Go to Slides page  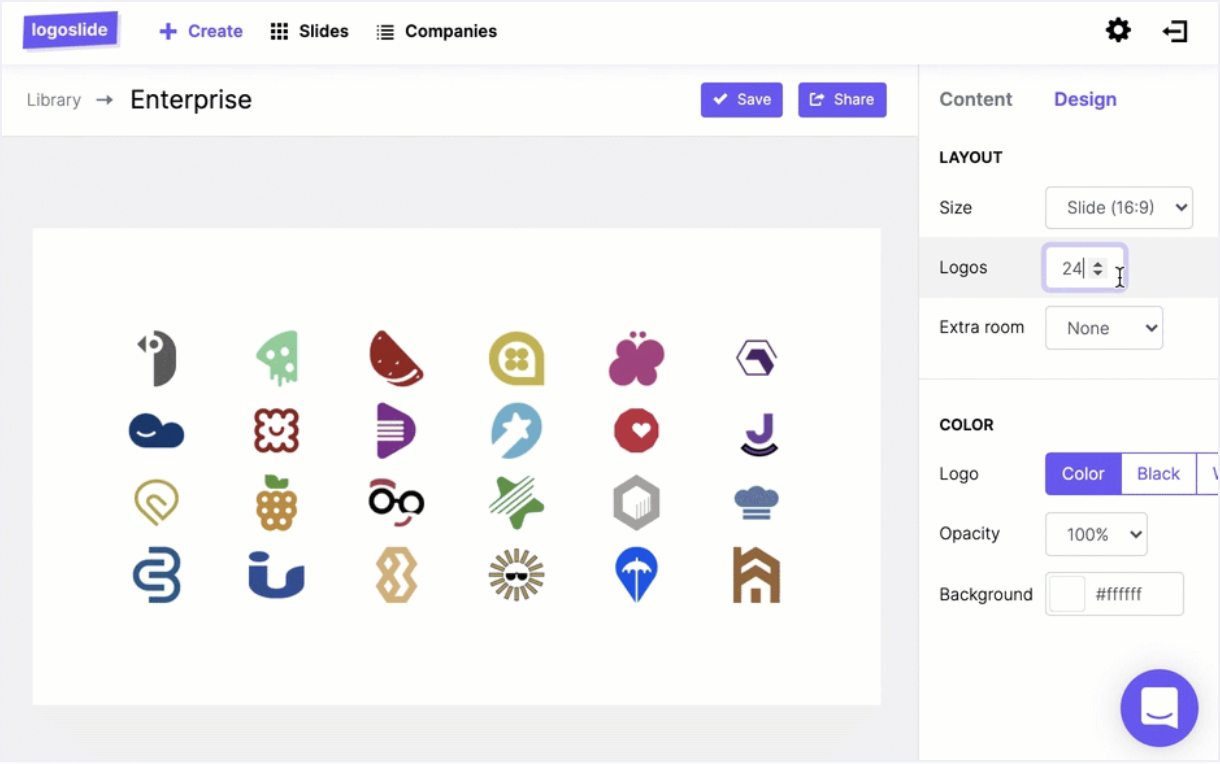pos(310,31)
